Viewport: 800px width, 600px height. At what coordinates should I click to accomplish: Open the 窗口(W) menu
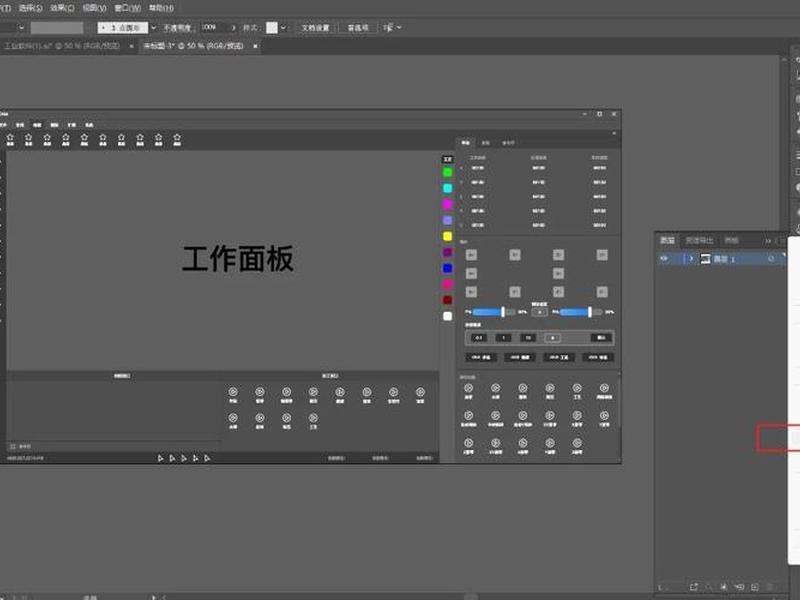[127, 8]
